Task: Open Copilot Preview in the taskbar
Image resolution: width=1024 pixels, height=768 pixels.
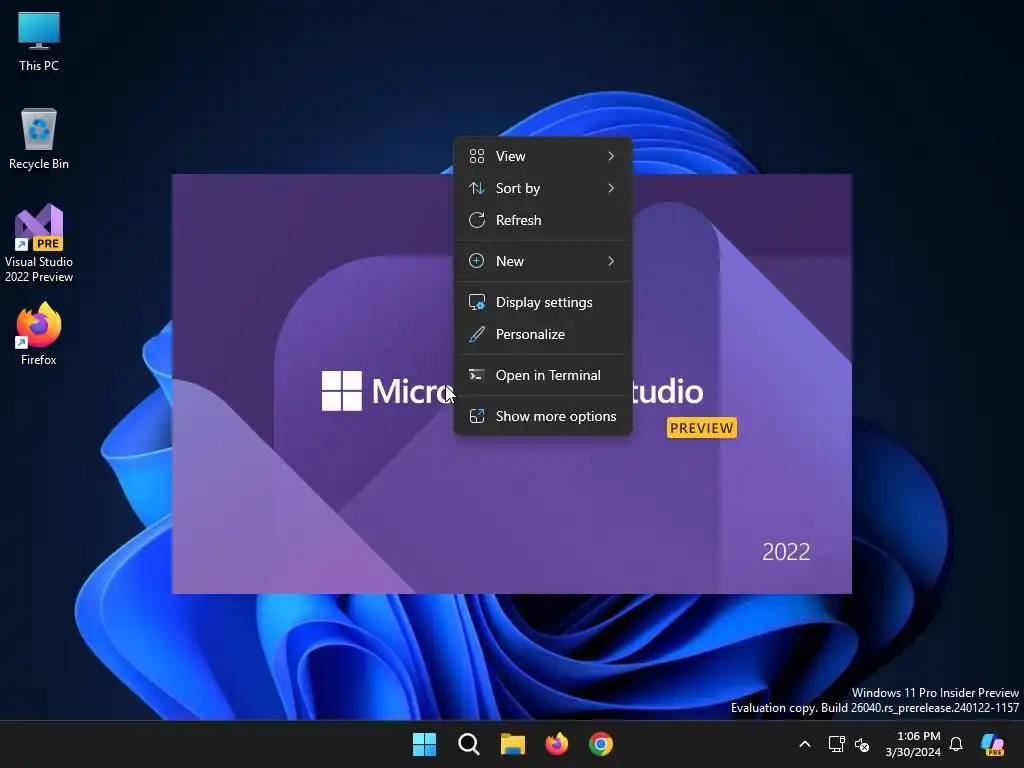Action: coord(993,744)
